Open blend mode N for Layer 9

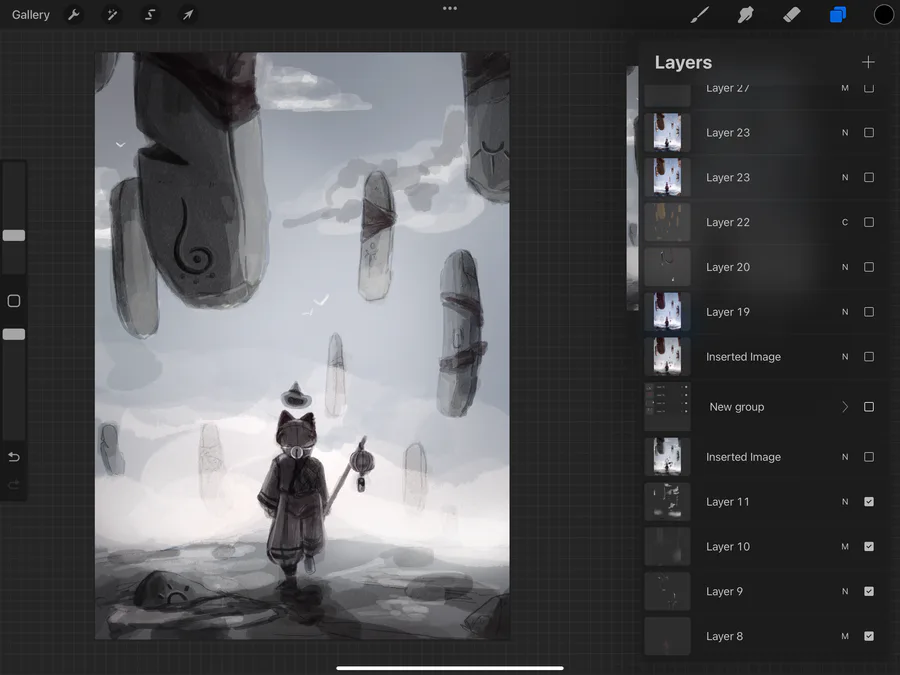[845, 591]
